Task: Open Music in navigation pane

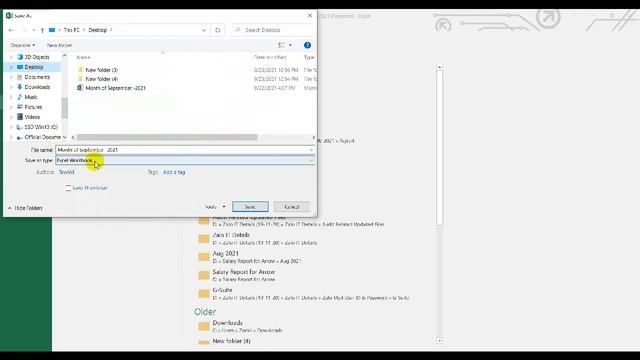Action: (31, 97)
